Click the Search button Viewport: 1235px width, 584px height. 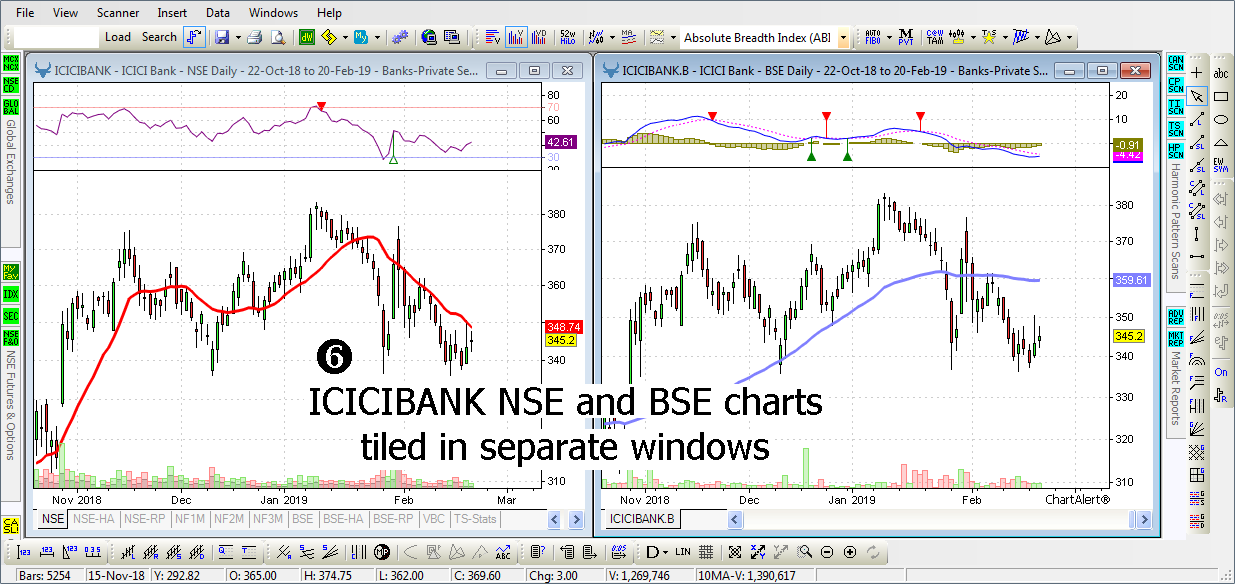coord(159,37)
